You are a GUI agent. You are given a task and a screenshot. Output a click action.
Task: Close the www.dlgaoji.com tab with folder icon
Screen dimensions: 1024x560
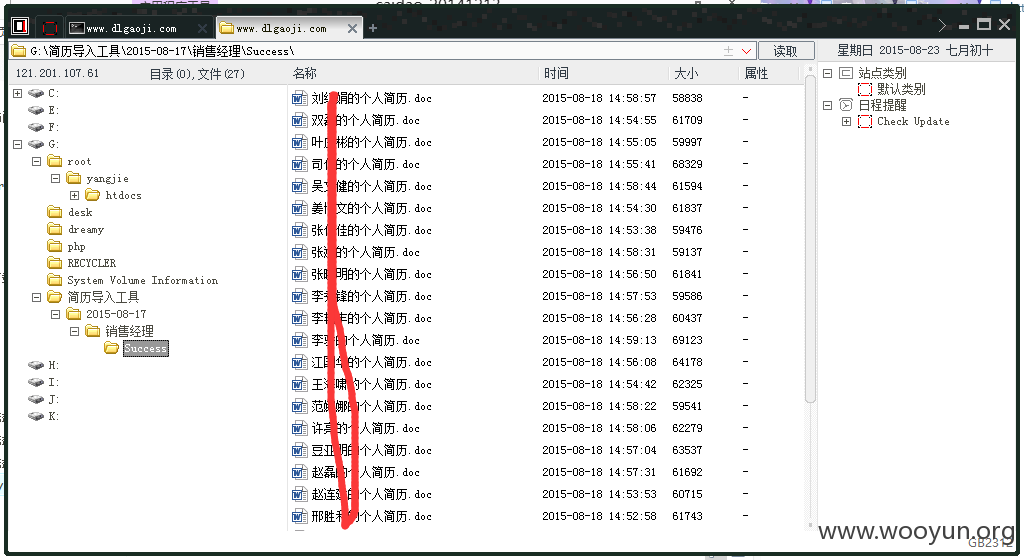[352, 29]
